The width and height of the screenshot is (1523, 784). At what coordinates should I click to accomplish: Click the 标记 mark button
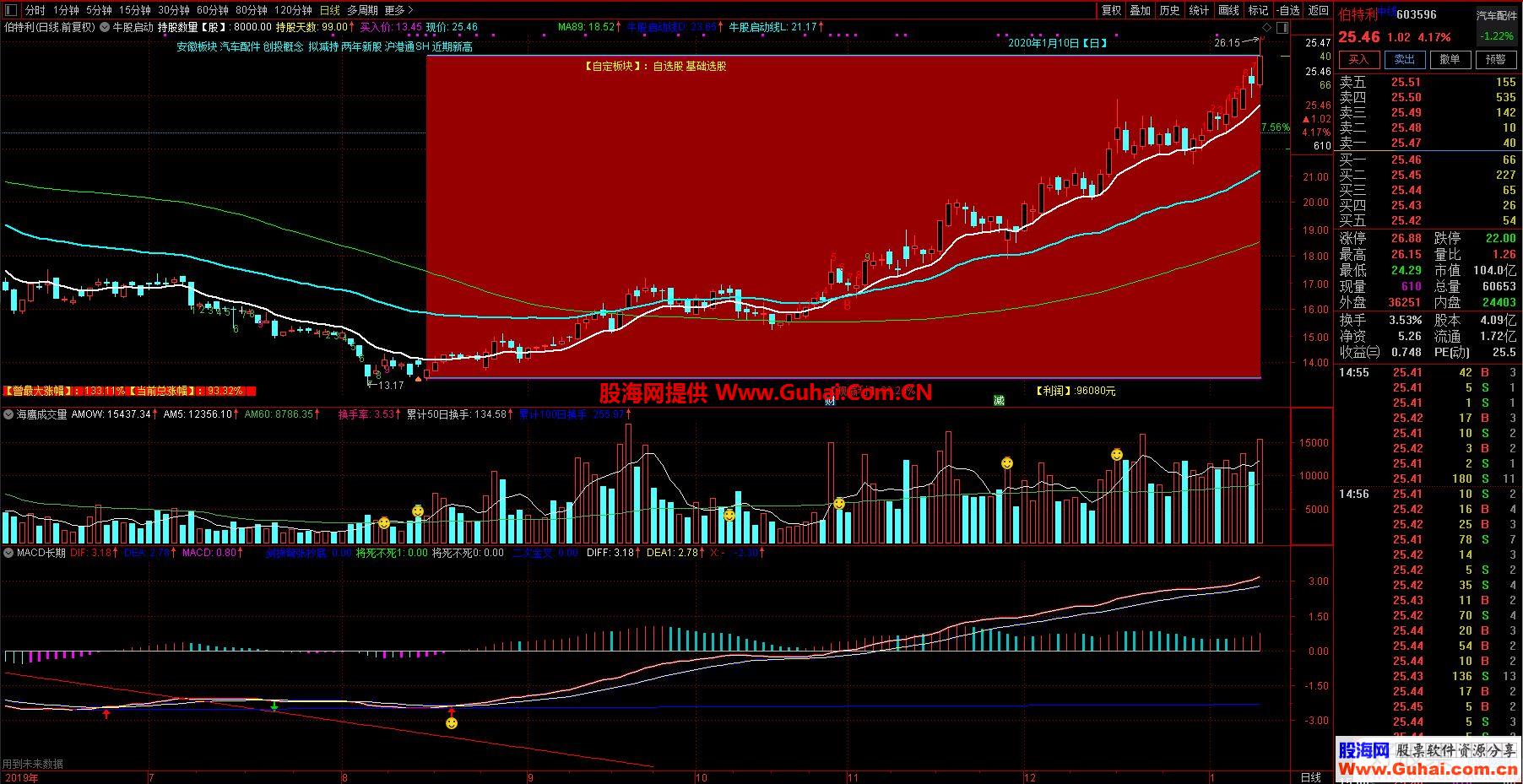point(1258,10)
